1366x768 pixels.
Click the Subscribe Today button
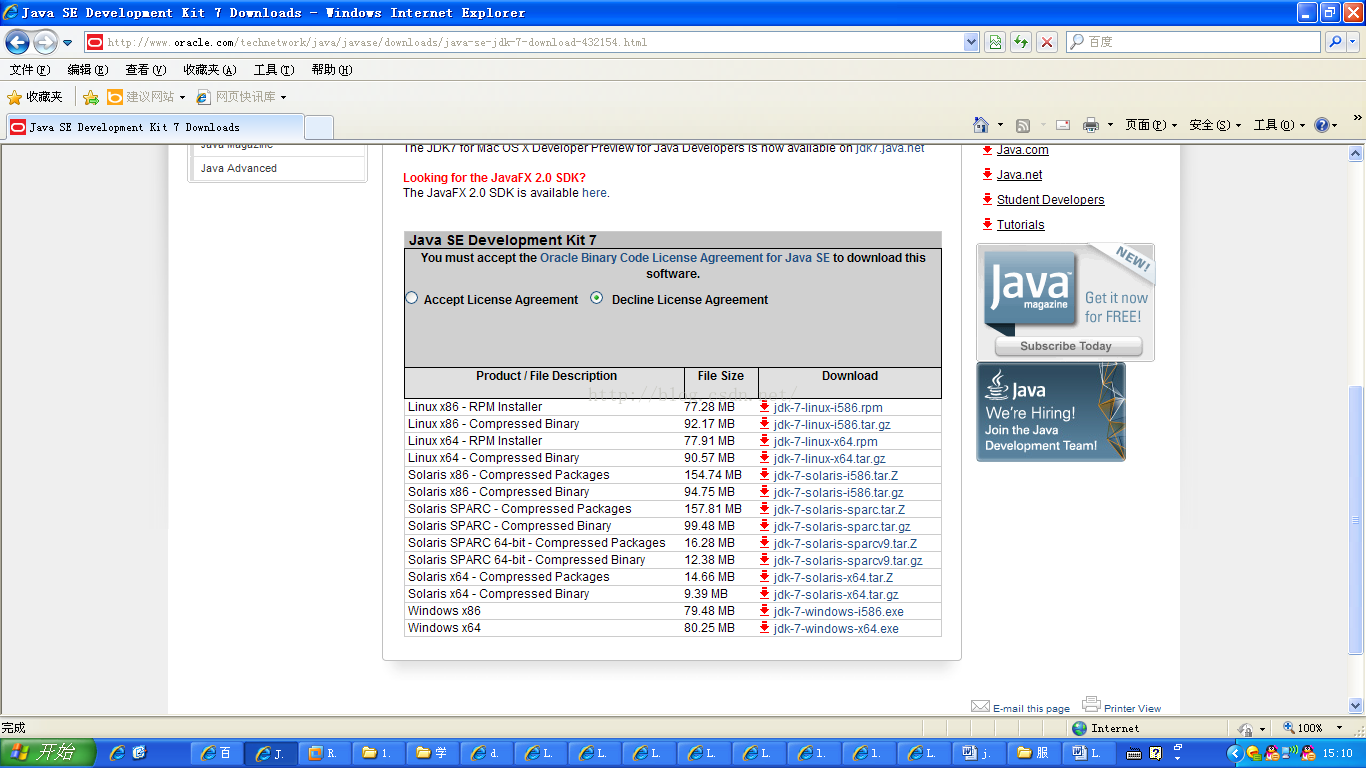[x=1066, y=346]
